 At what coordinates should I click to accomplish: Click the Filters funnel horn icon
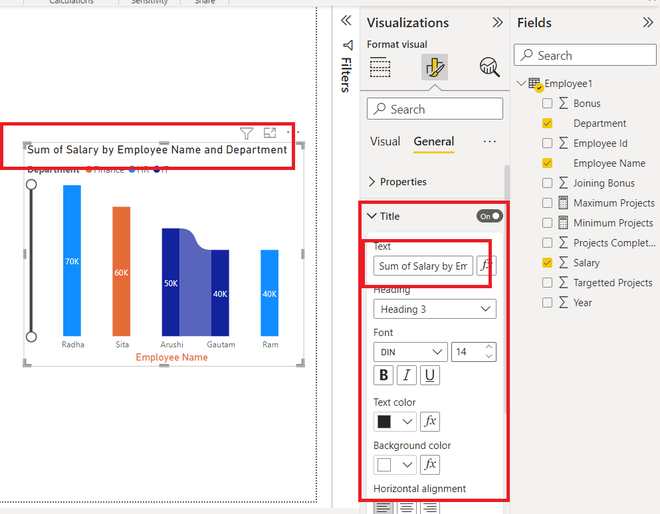(348, 45)
